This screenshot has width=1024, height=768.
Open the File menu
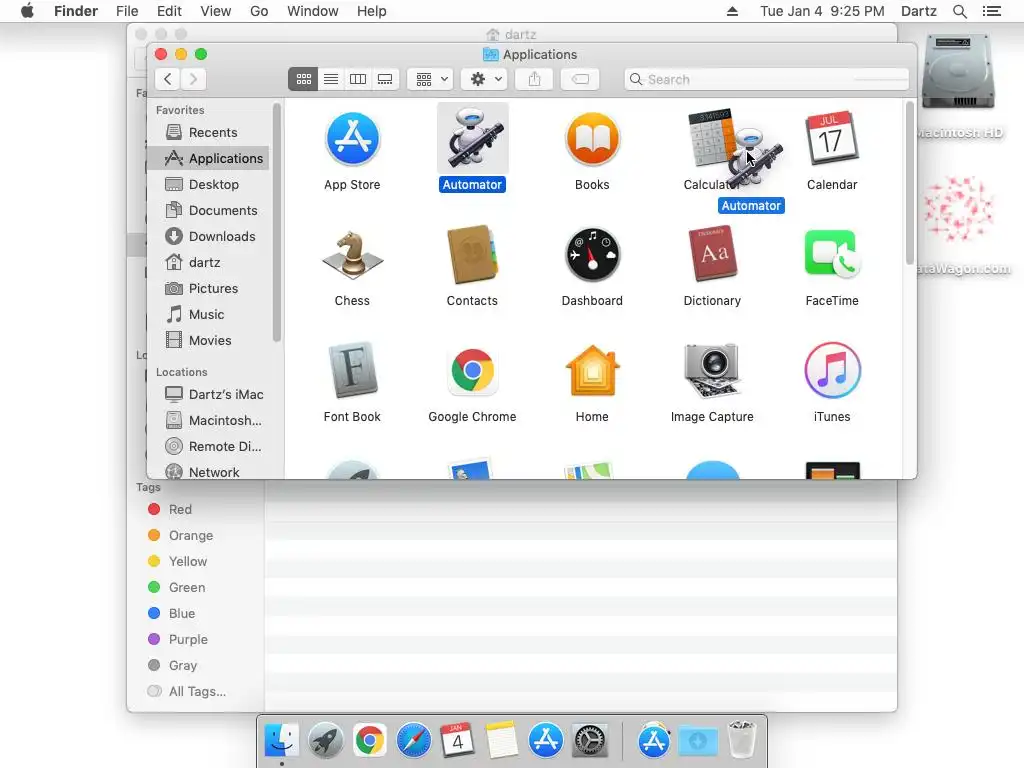(x=127, y=11)
